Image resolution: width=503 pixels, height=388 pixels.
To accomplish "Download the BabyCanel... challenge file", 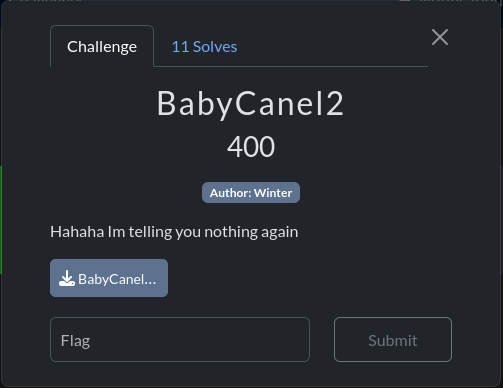I will point(109,278).
